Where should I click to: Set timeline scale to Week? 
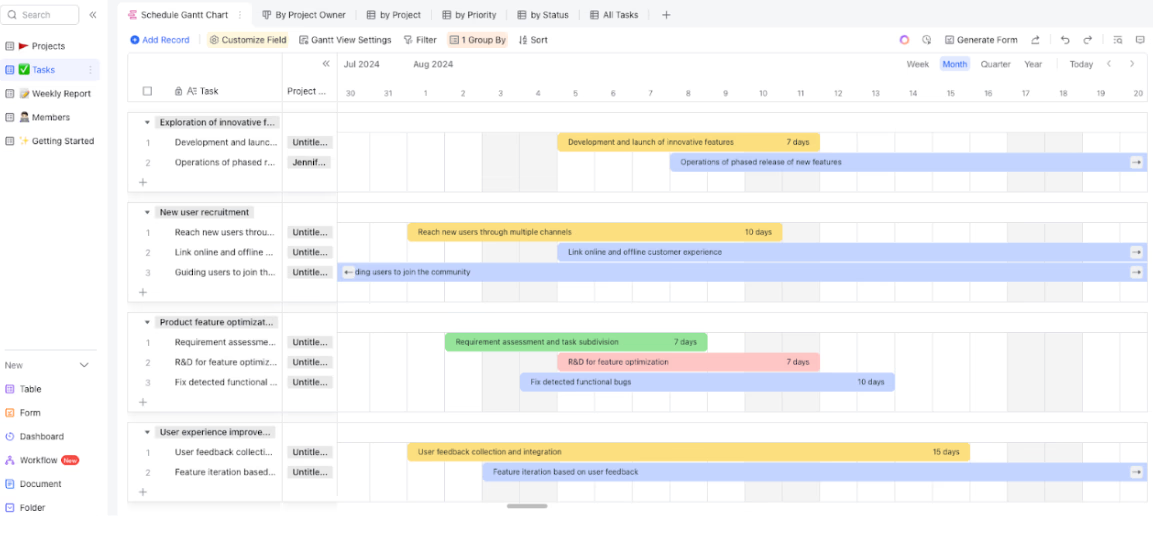click(918, 64)
